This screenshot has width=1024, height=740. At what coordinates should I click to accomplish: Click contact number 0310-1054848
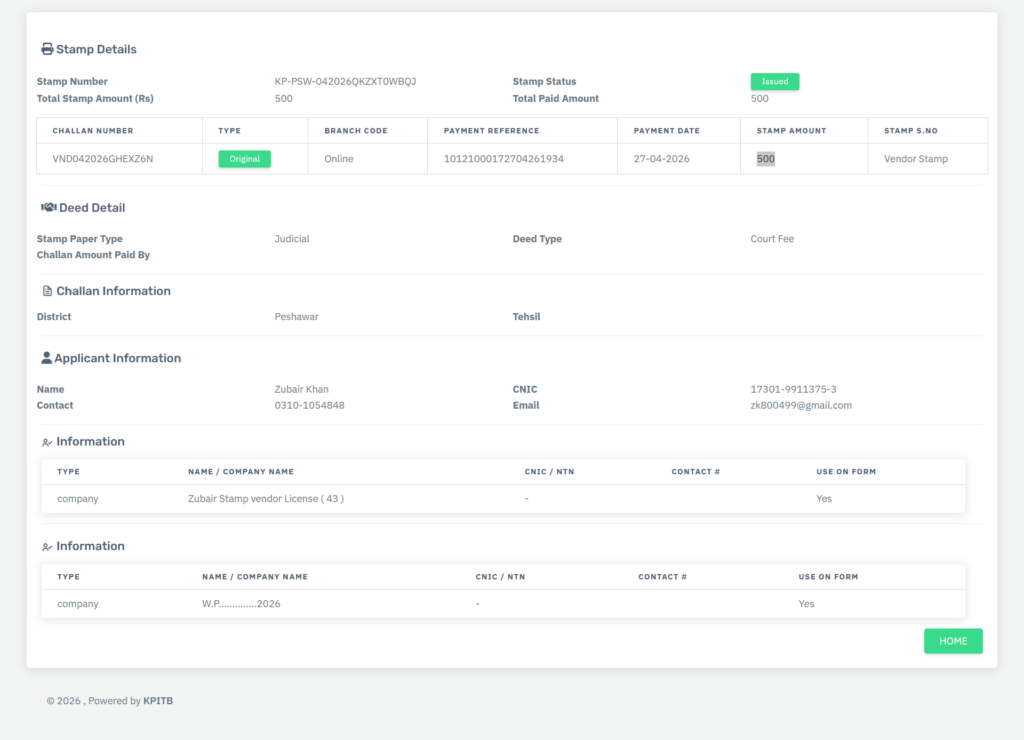[x=309, y=405]
